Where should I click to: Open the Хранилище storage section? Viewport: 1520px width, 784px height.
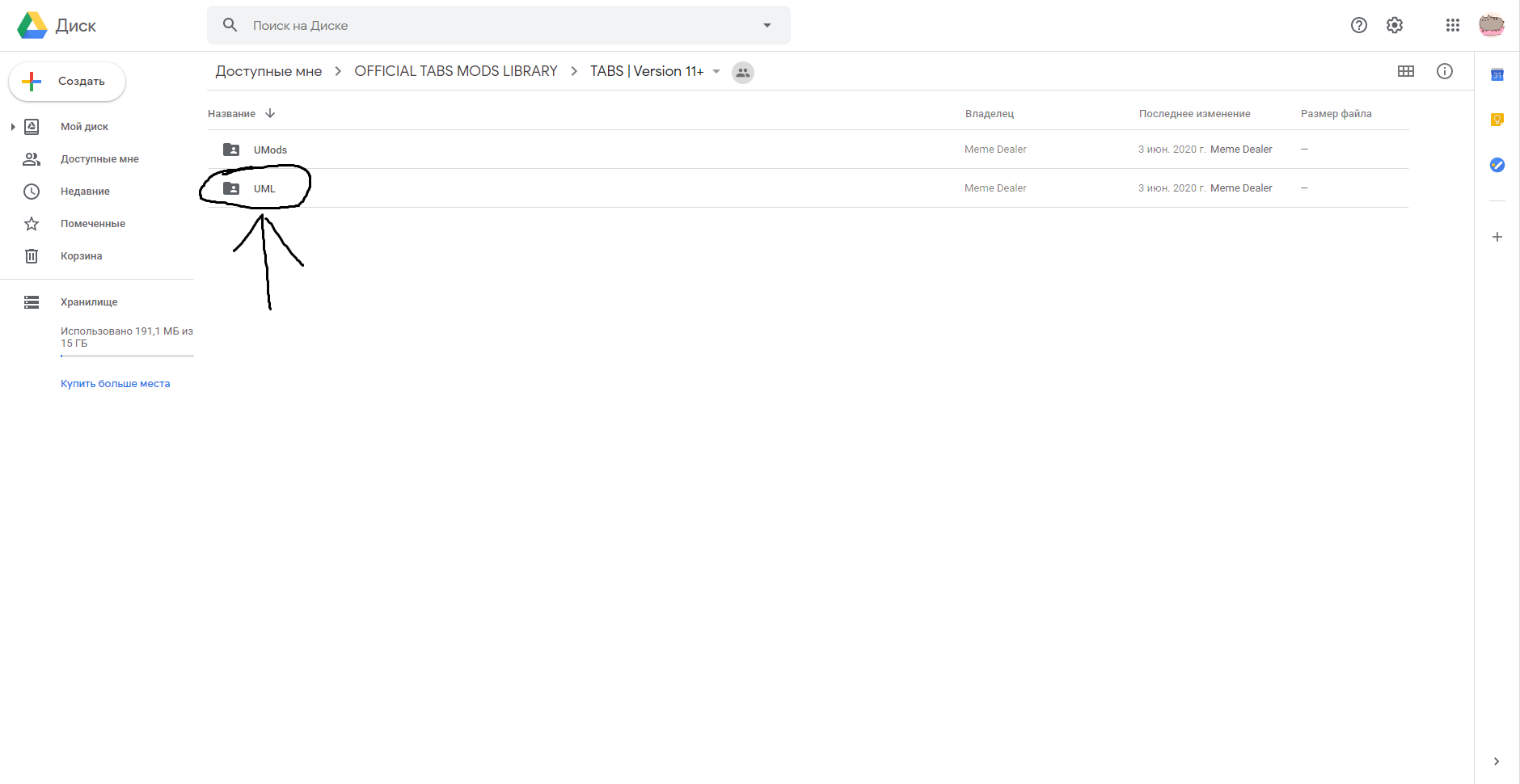coord(89,302)
